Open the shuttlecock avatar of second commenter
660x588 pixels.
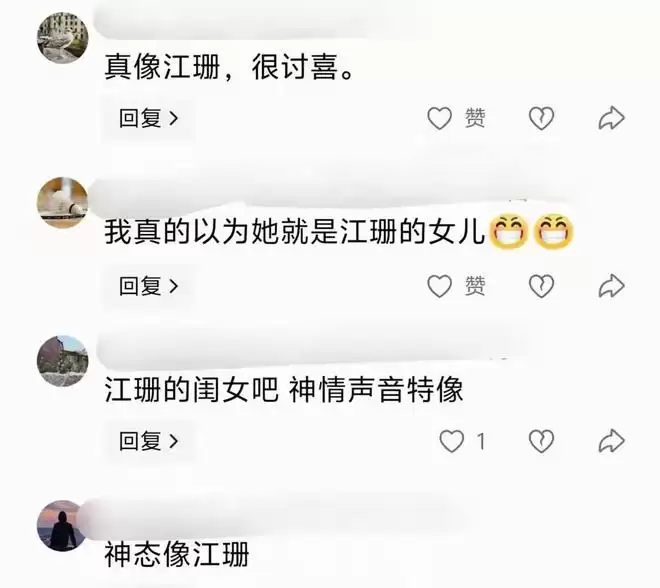63,202
